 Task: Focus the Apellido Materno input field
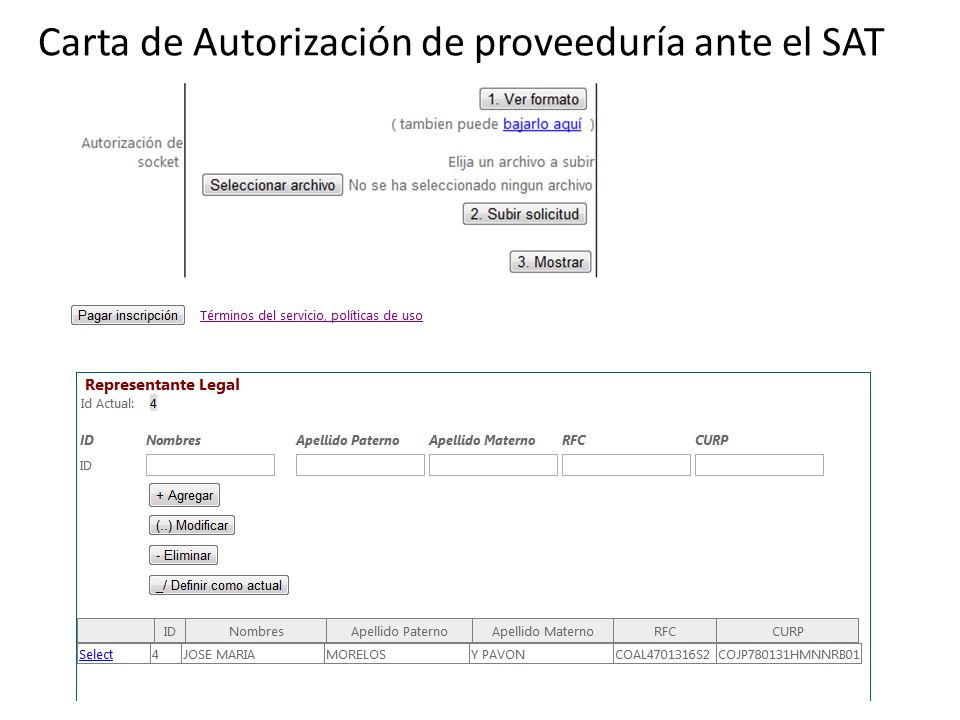pyautogui.click(x=493, y=465)
